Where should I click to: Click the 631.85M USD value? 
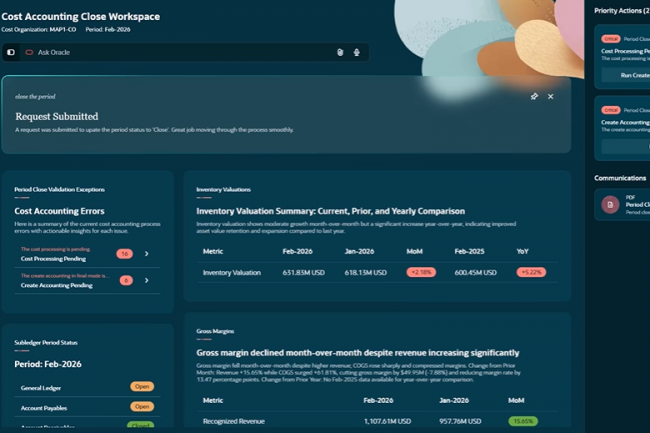coord(303,273)
